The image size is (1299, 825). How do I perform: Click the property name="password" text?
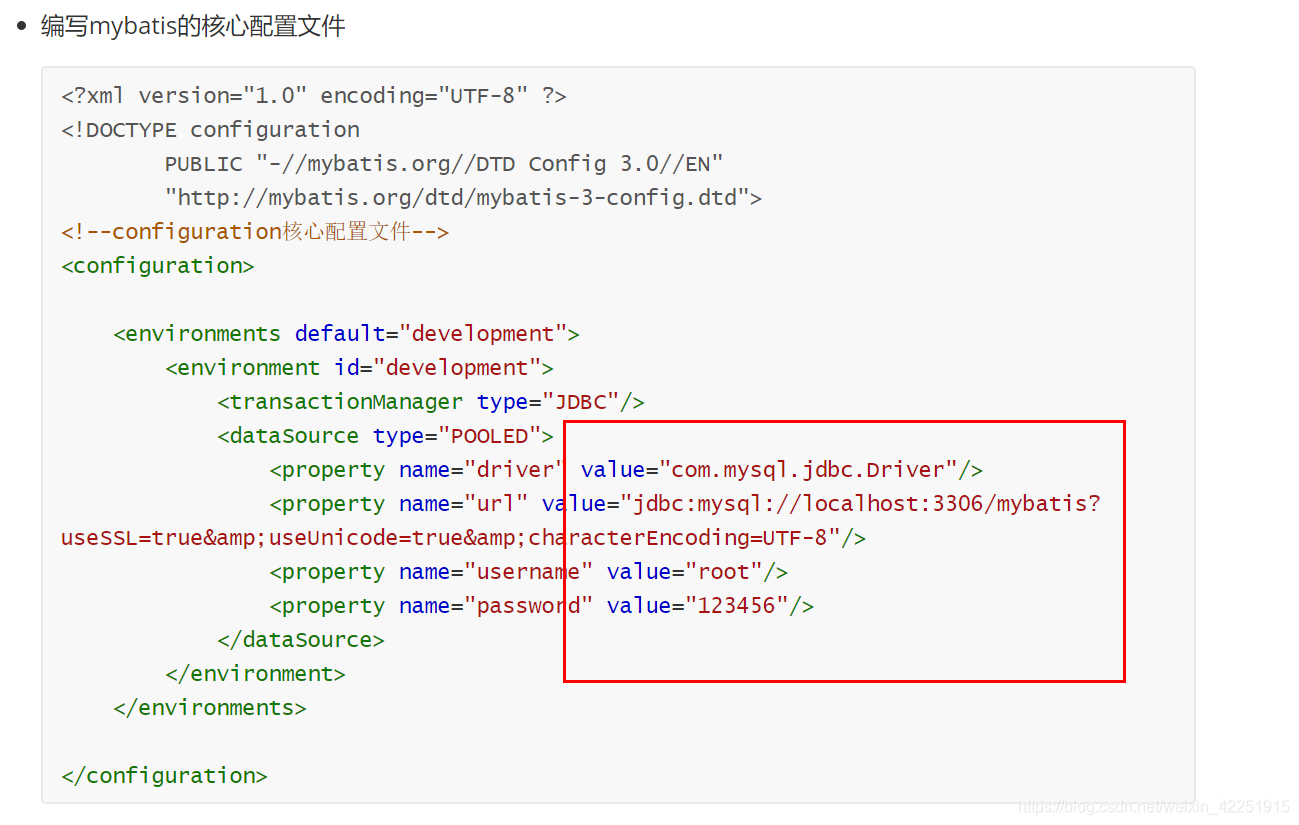click(431, 606)
